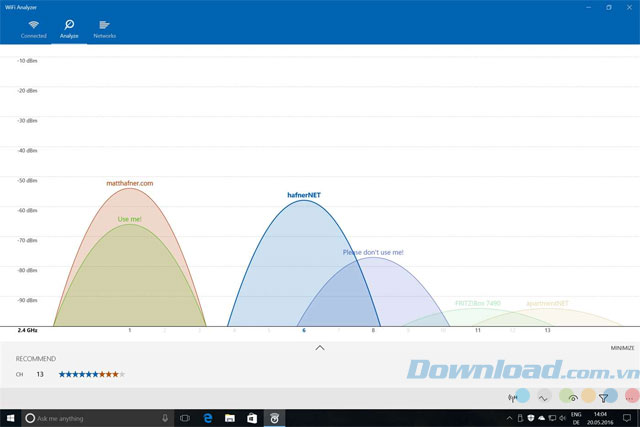Select the 'Use me!' network label

coord(129,219)
